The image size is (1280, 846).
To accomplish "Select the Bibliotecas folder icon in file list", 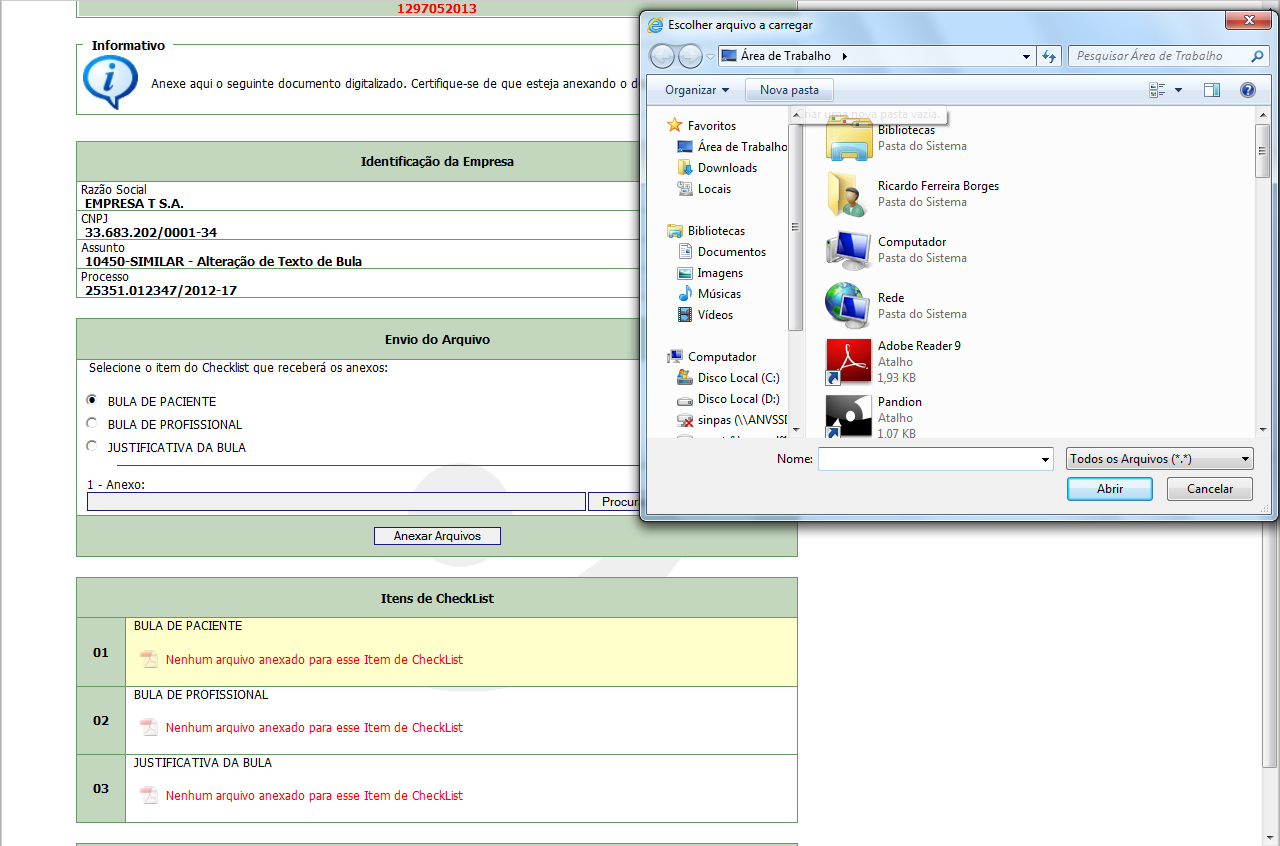I will pyautogui.click(x=848, y=138).
